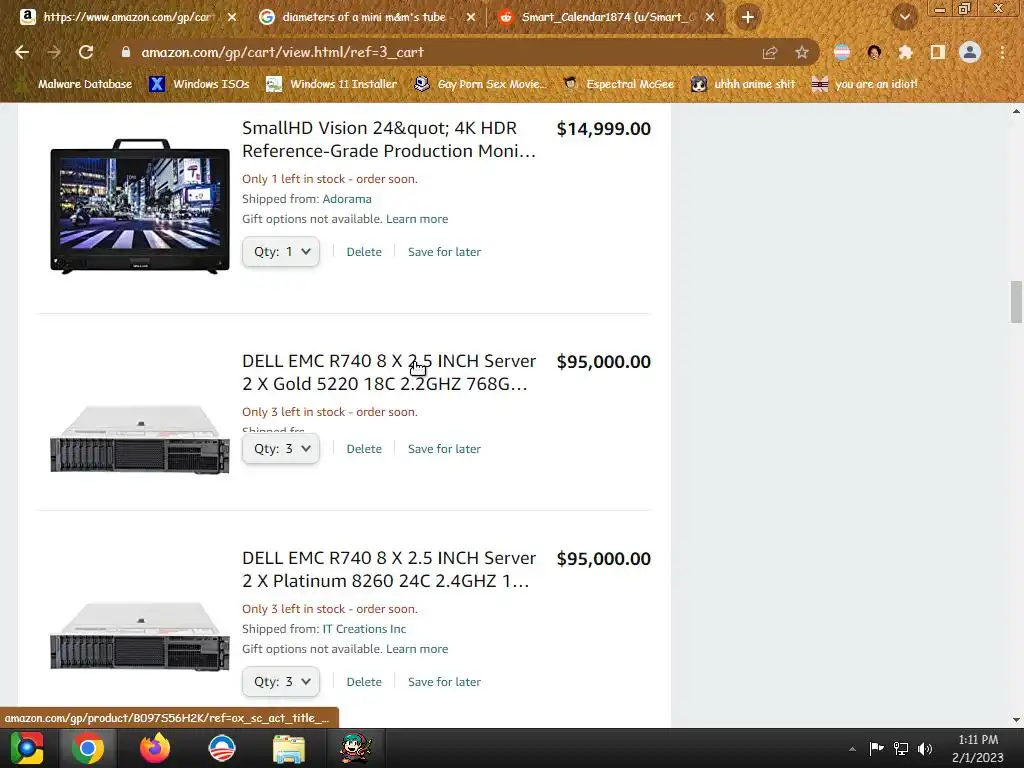Image resolution: width=1024 pixels, height=768 pixels.
Task: Open Chrome profile avatar menu
Action: click(x=970, y=52)
